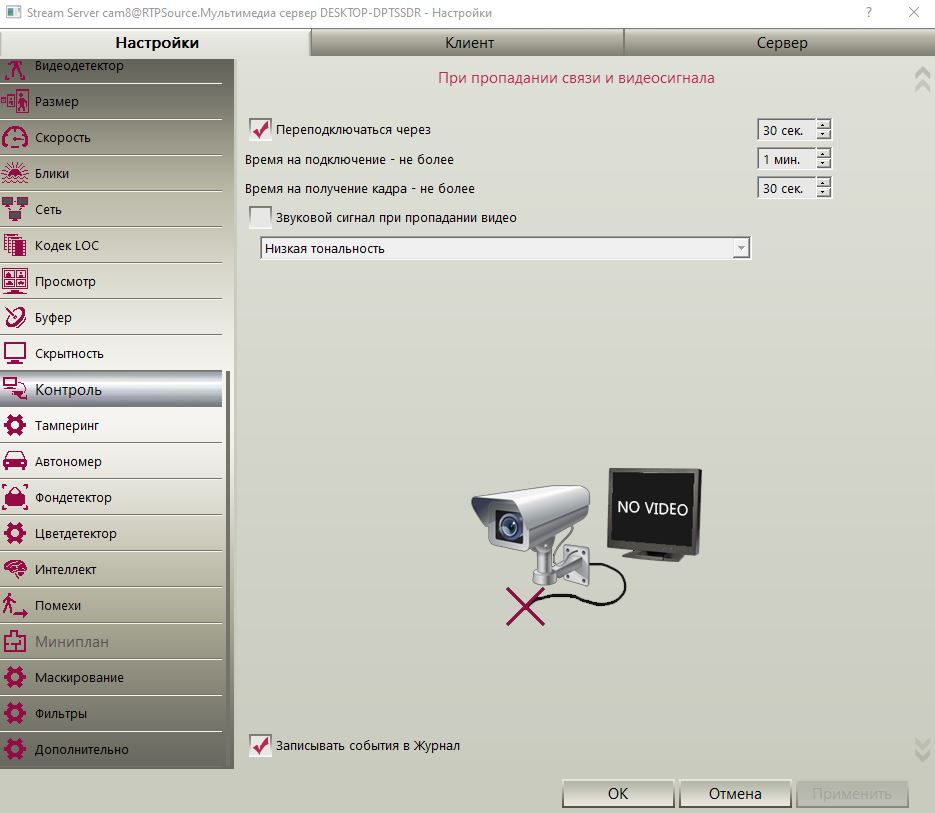Decrease the connection time limit spinner
Viewport: 935px width, 813px height.
(823, 163)
